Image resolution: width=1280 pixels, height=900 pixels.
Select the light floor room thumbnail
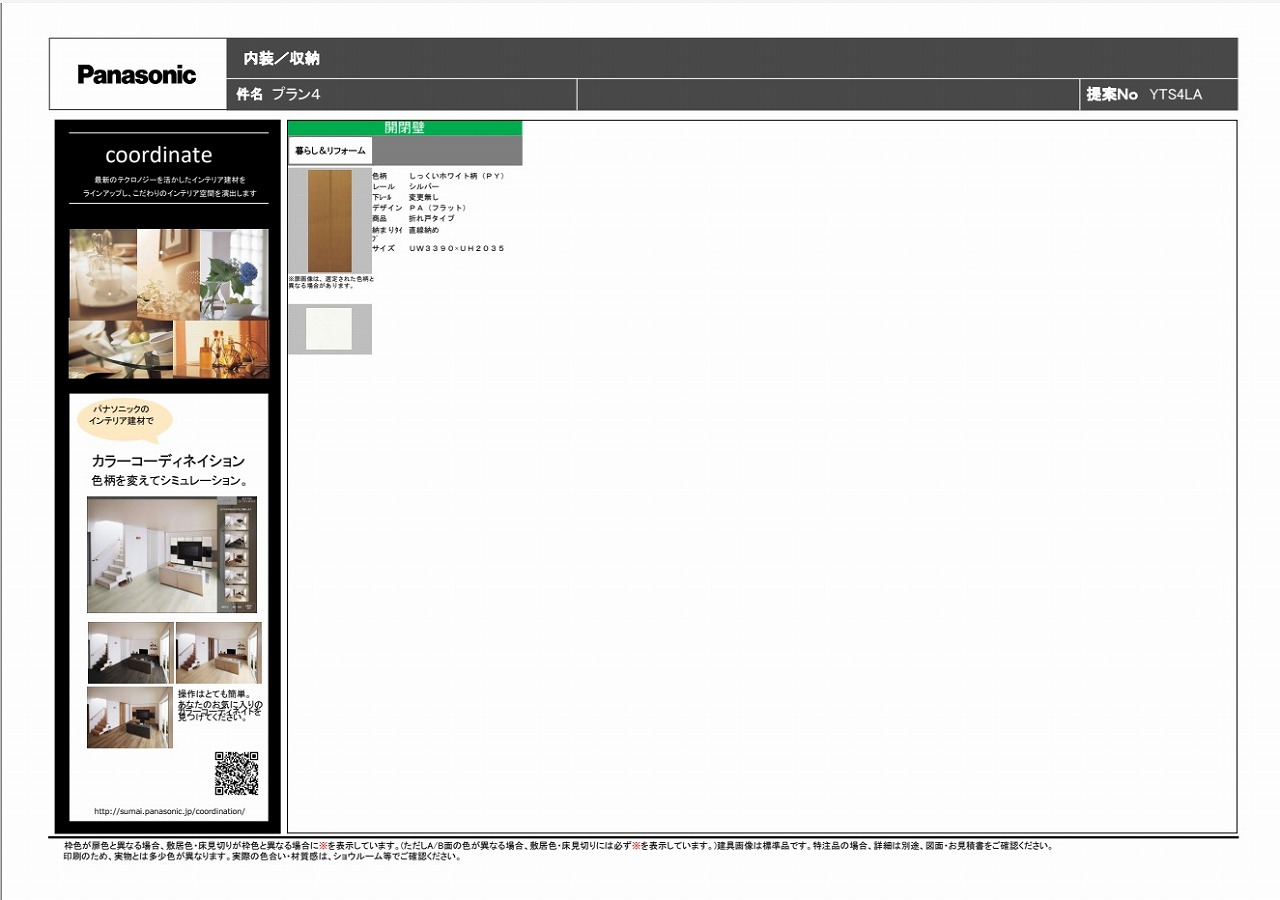point(218,652)
